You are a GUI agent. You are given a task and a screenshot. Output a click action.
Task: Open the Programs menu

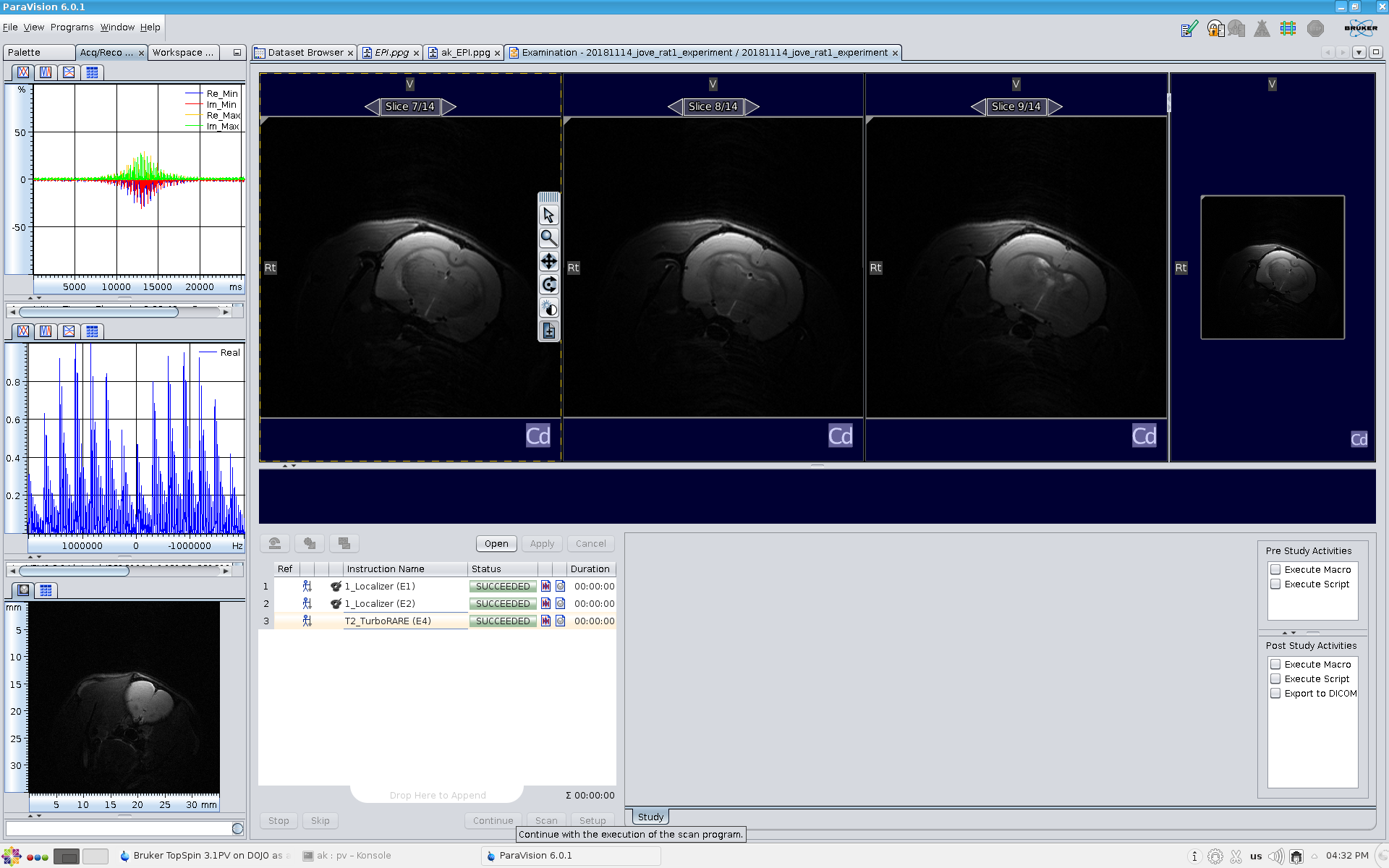[72, 27]
